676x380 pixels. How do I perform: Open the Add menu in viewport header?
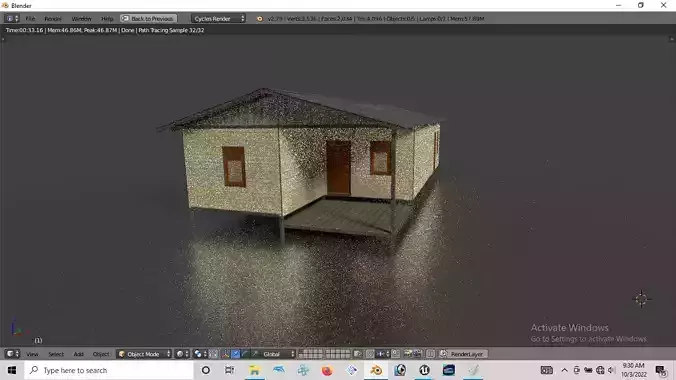coord(78,354)
